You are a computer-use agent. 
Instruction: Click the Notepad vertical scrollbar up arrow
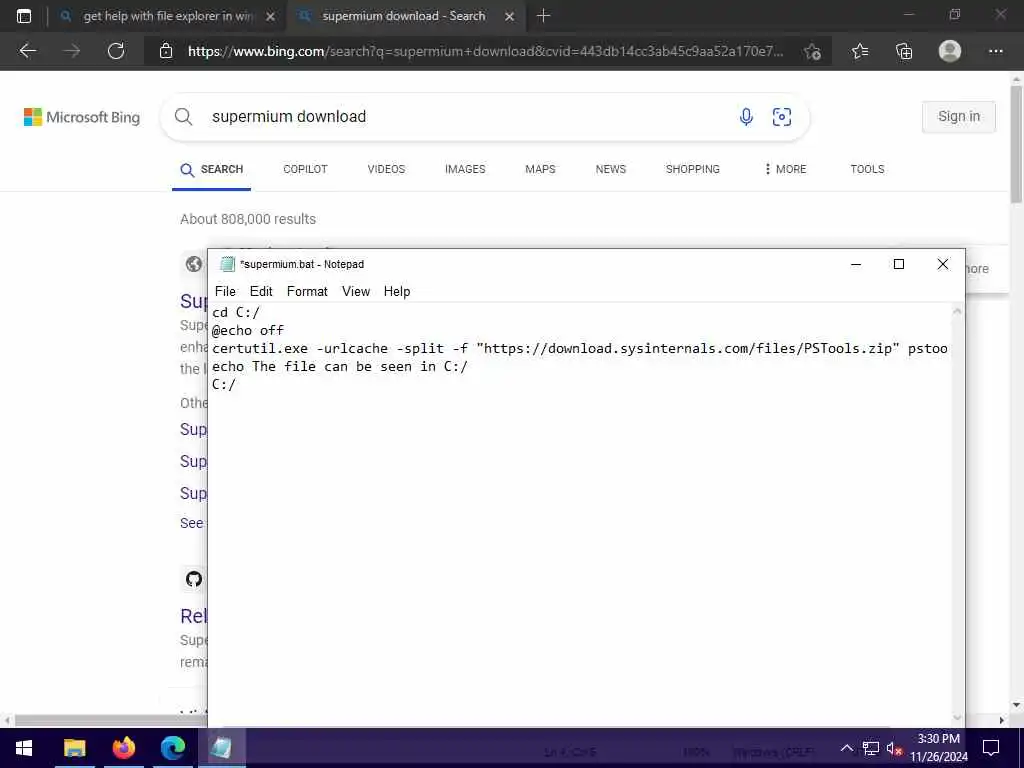click(x=957, y=312)
